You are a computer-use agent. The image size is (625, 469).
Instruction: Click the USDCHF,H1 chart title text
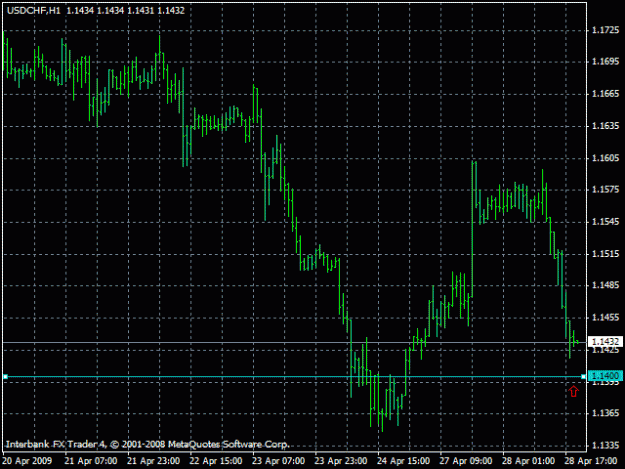click(33, 11)
